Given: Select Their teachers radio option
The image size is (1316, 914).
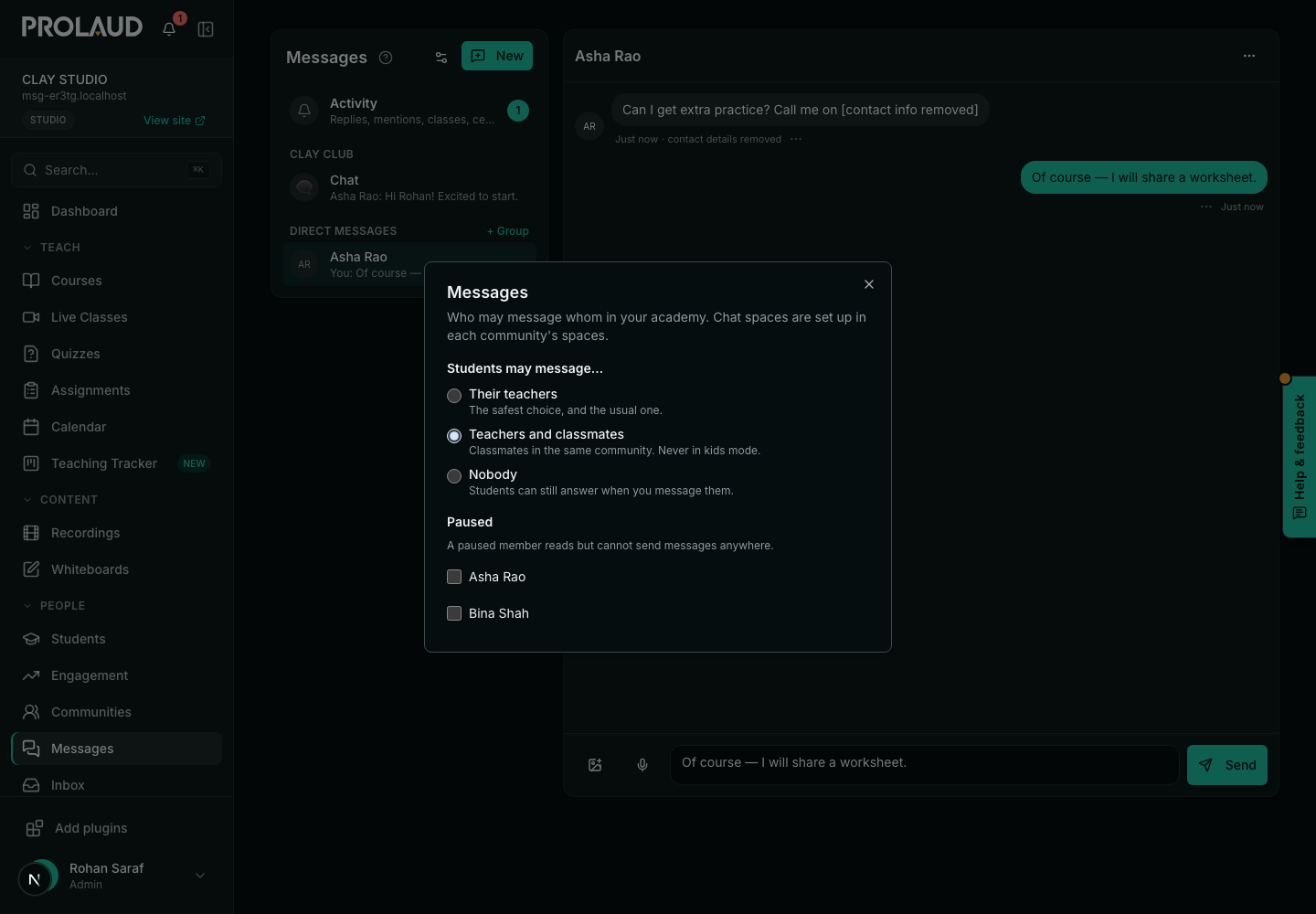Looking at the screenshot, I should [x=454, y=396].
